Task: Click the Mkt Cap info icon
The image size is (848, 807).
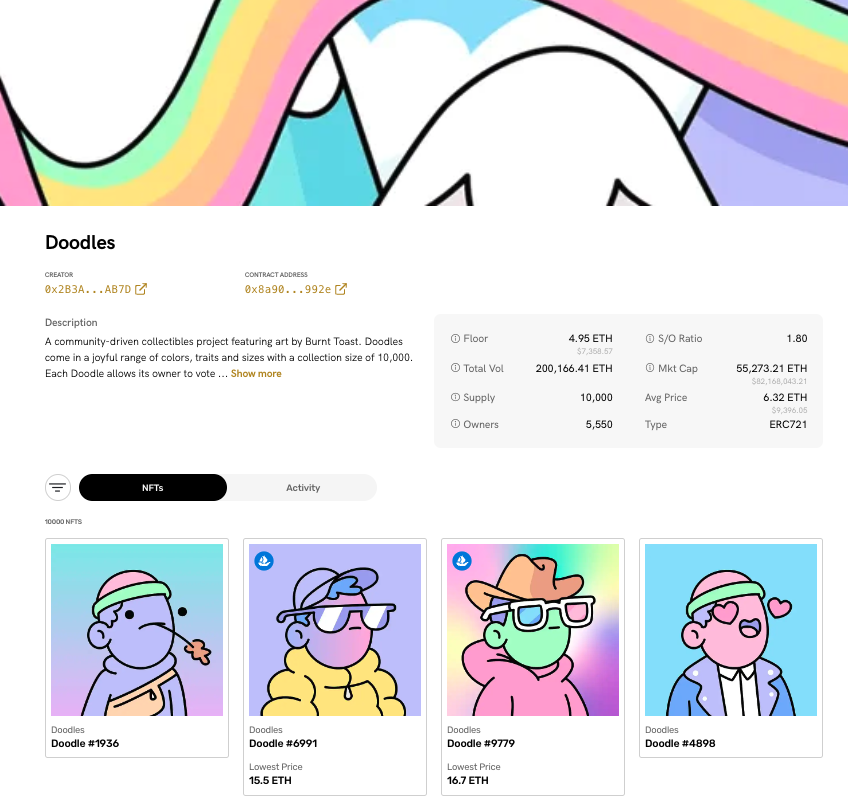Action: point(650,368)
